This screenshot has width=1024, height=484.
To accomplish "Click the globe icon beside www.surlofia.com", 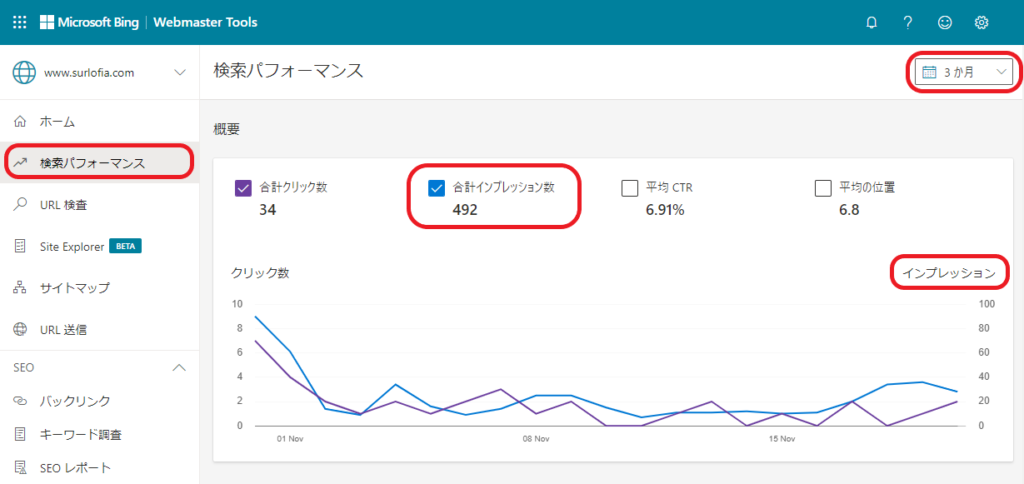I will (x=24, y=73).
